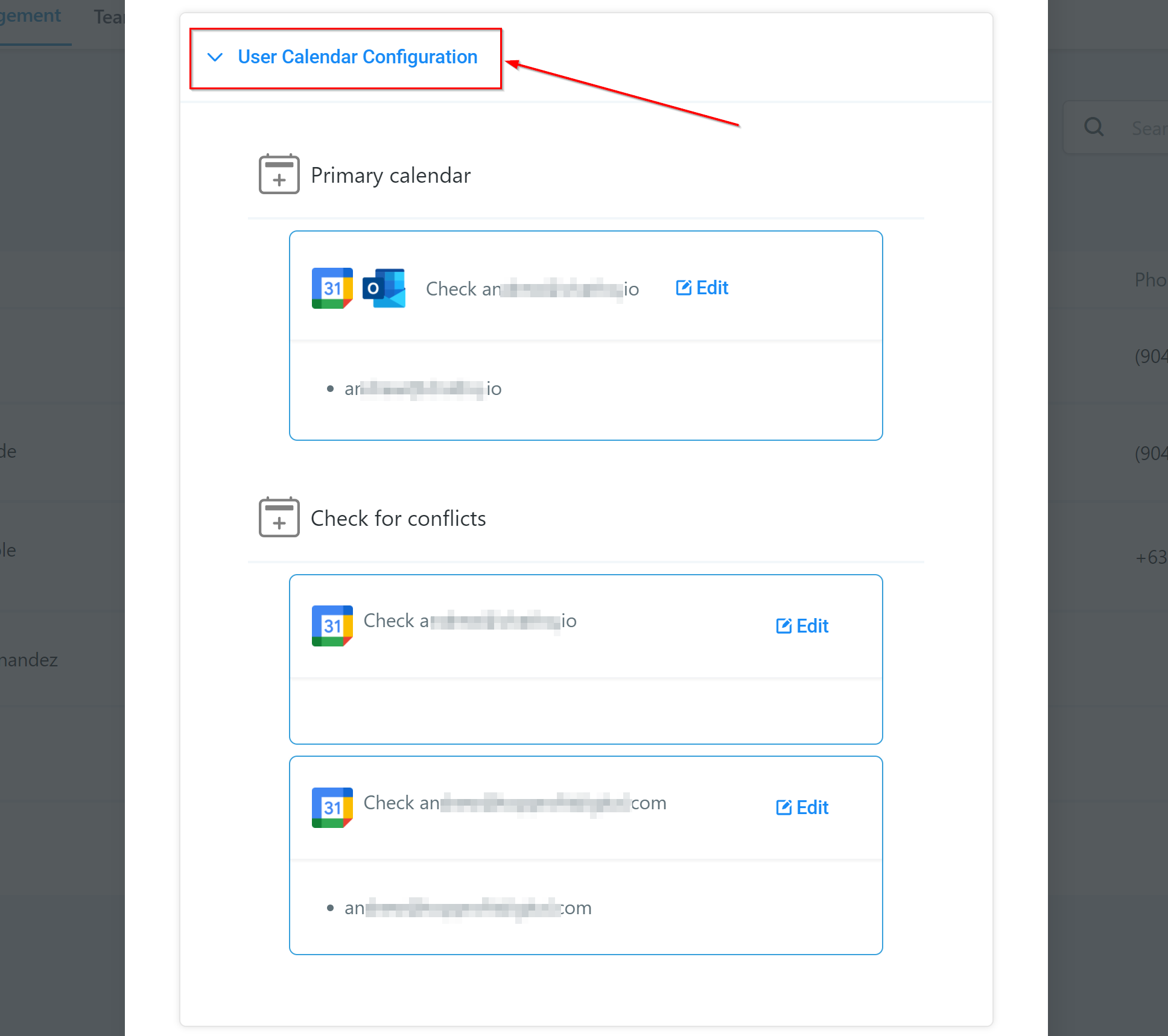Viewport: 1168px width, 1036px height.
Task: Switch to the Management tab at top left
Action: (31, 16)
